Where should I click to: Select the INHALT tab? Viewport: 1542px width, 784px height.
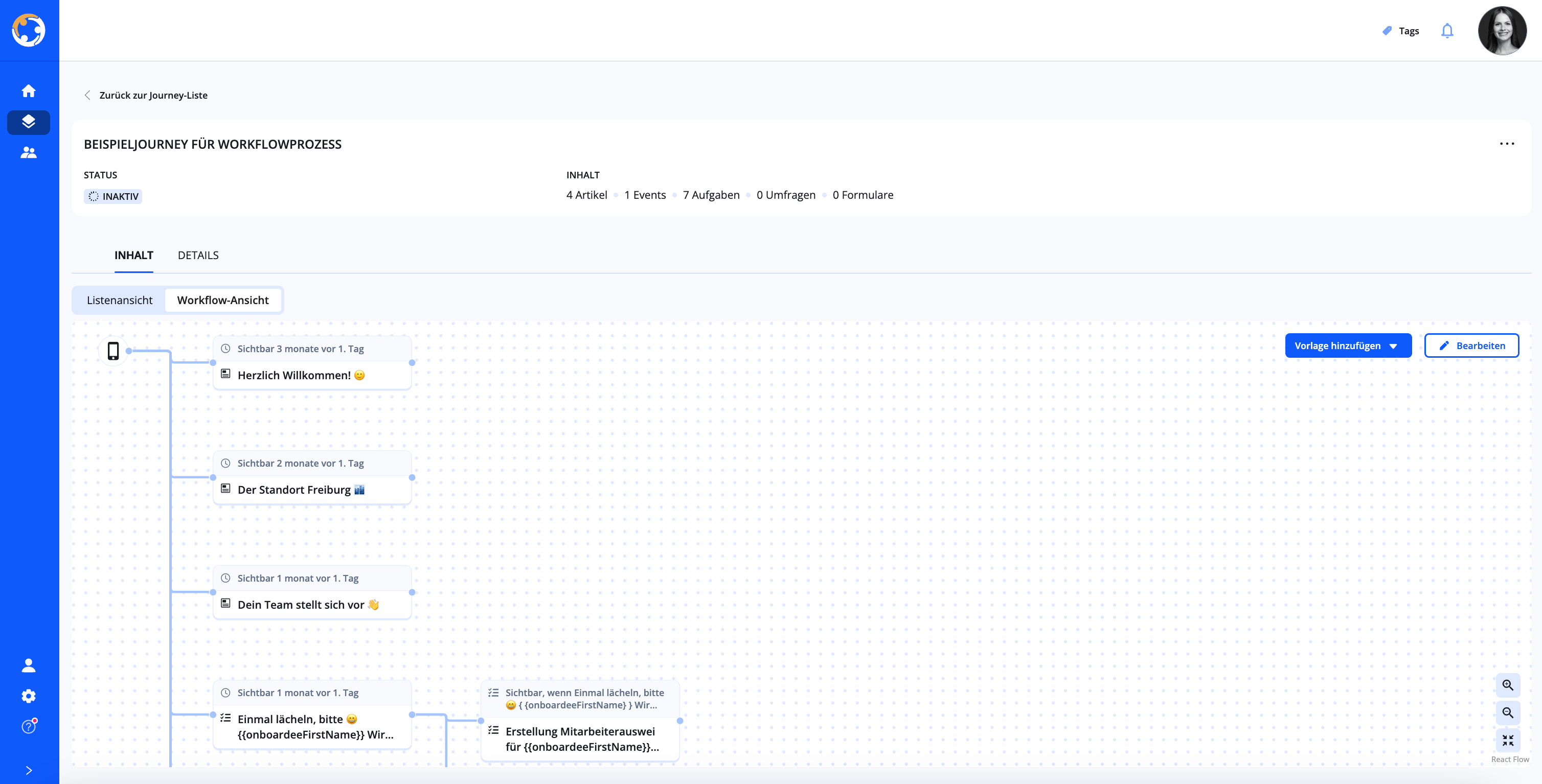[x=133, y=255]
